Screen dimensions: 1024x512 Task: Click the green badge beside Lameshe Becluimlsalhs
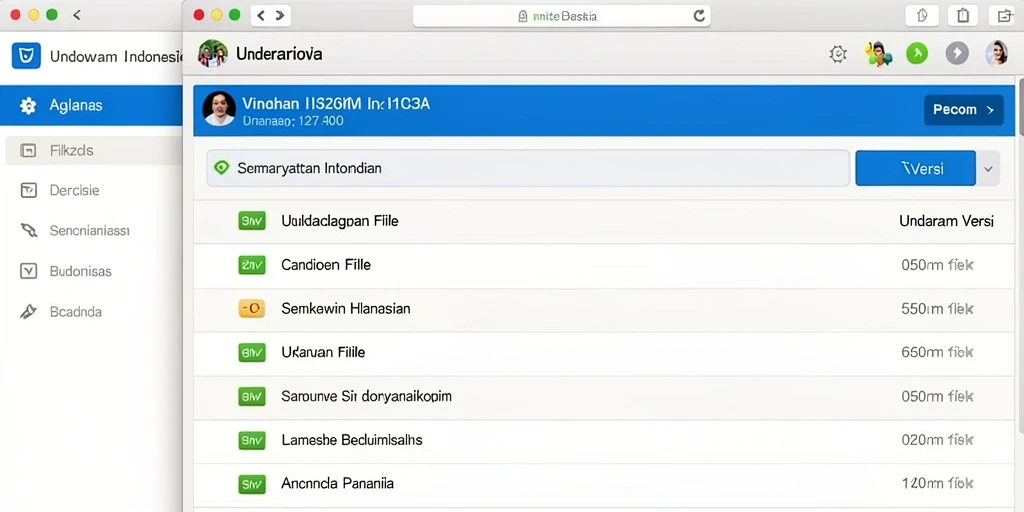click(x=252, y=440)
